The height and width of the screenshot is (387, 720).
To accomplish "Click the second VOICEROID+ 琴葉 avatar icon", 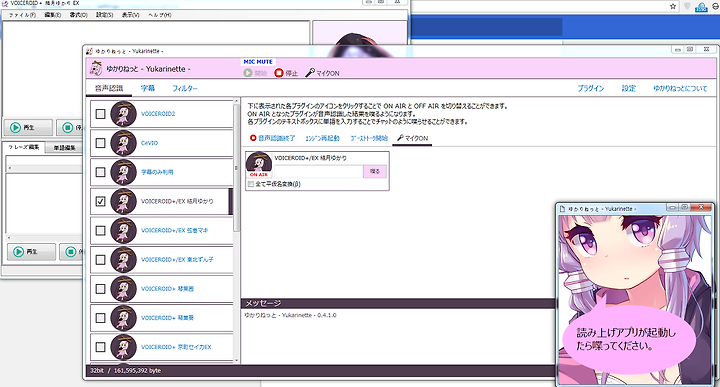I will [x=124, y=318].
